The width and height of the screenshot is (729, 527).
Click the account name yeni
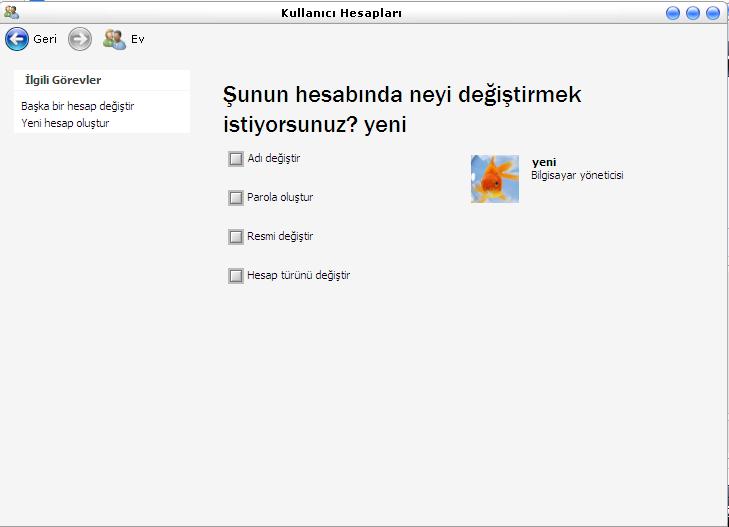(x=544, y=162)
